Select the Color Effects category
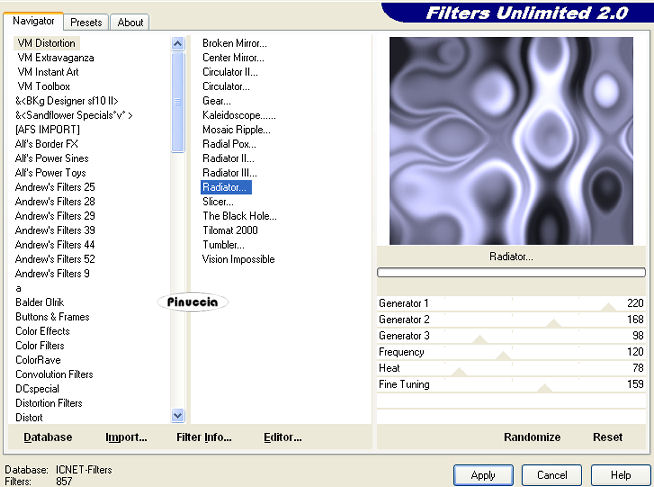Viewport: 654px width, 487px height. pos(42,331)
